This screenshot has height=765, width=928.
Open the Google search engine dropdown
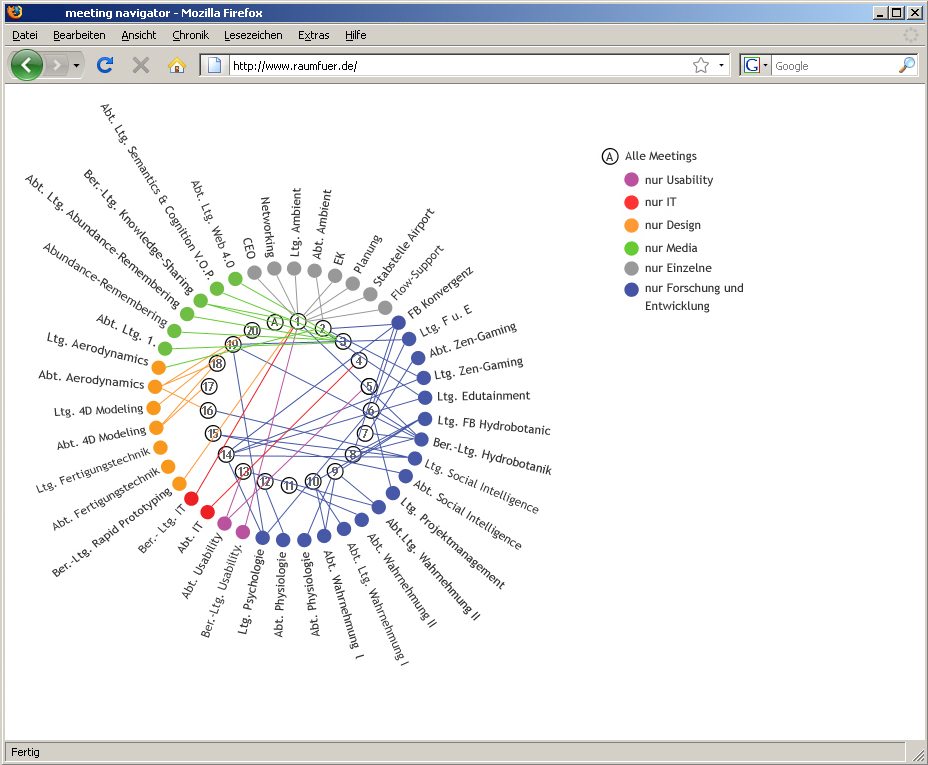[766, 65]
